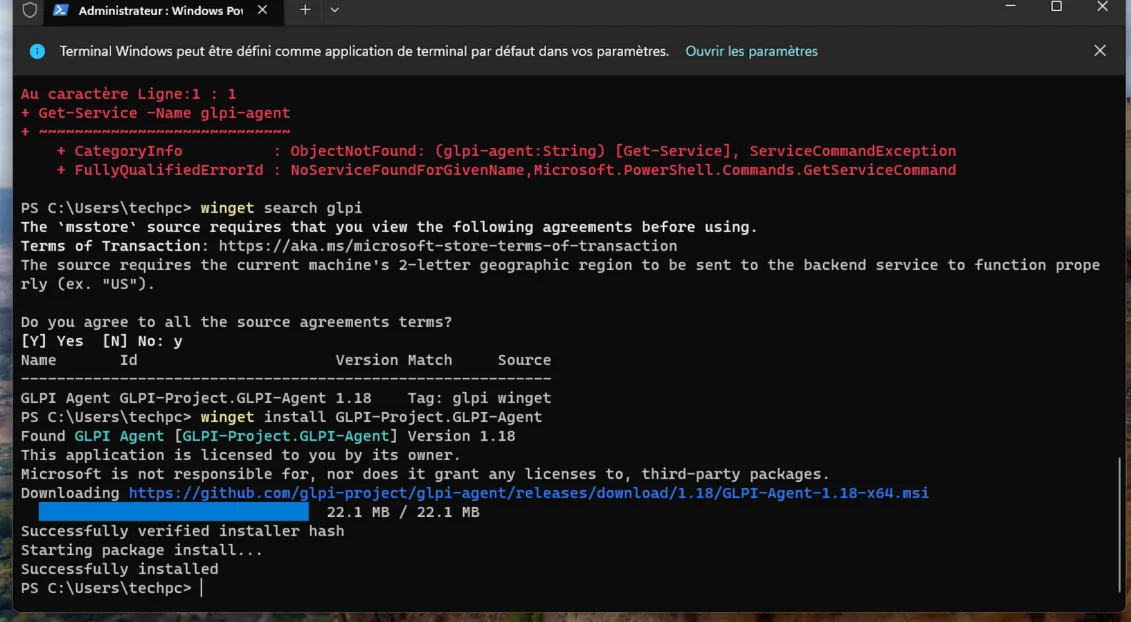Click the 'Successfully verified installer hash' line
This screenshot has height=622, width=1131.
(182, 531)
